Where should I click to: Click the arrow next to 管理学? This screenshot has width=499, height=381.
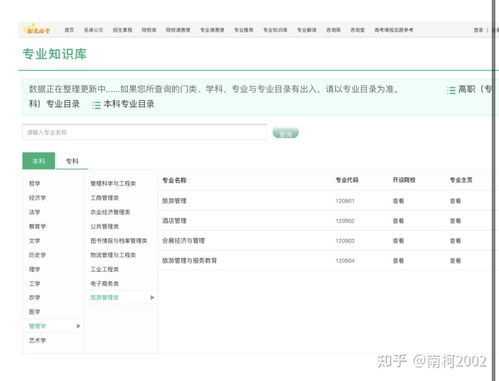[78, 326]
